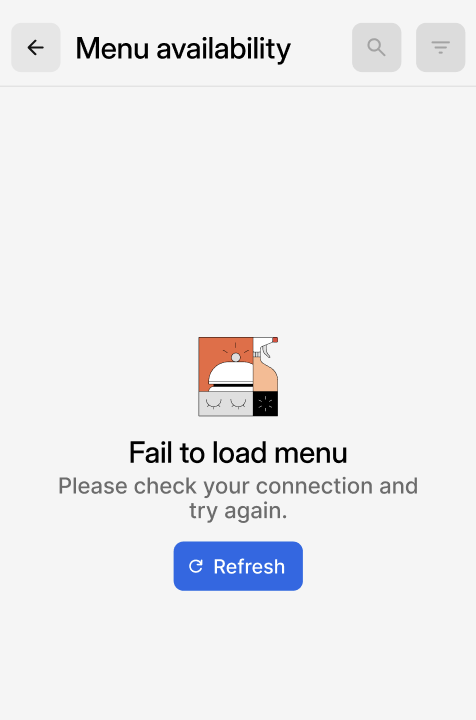Open the filter options icon
Image resolution: width=476 pixels, height=720 pixels.
point(441,47)
